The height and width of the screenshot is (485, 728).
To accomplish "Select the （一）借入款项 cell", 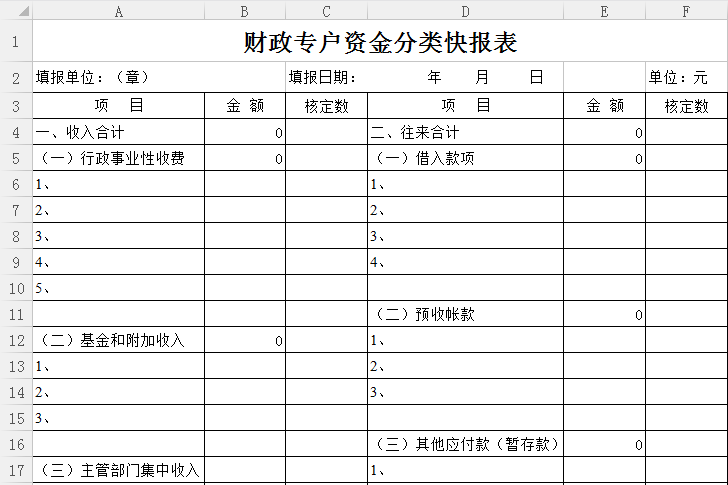I will click(x=465, y=158).
